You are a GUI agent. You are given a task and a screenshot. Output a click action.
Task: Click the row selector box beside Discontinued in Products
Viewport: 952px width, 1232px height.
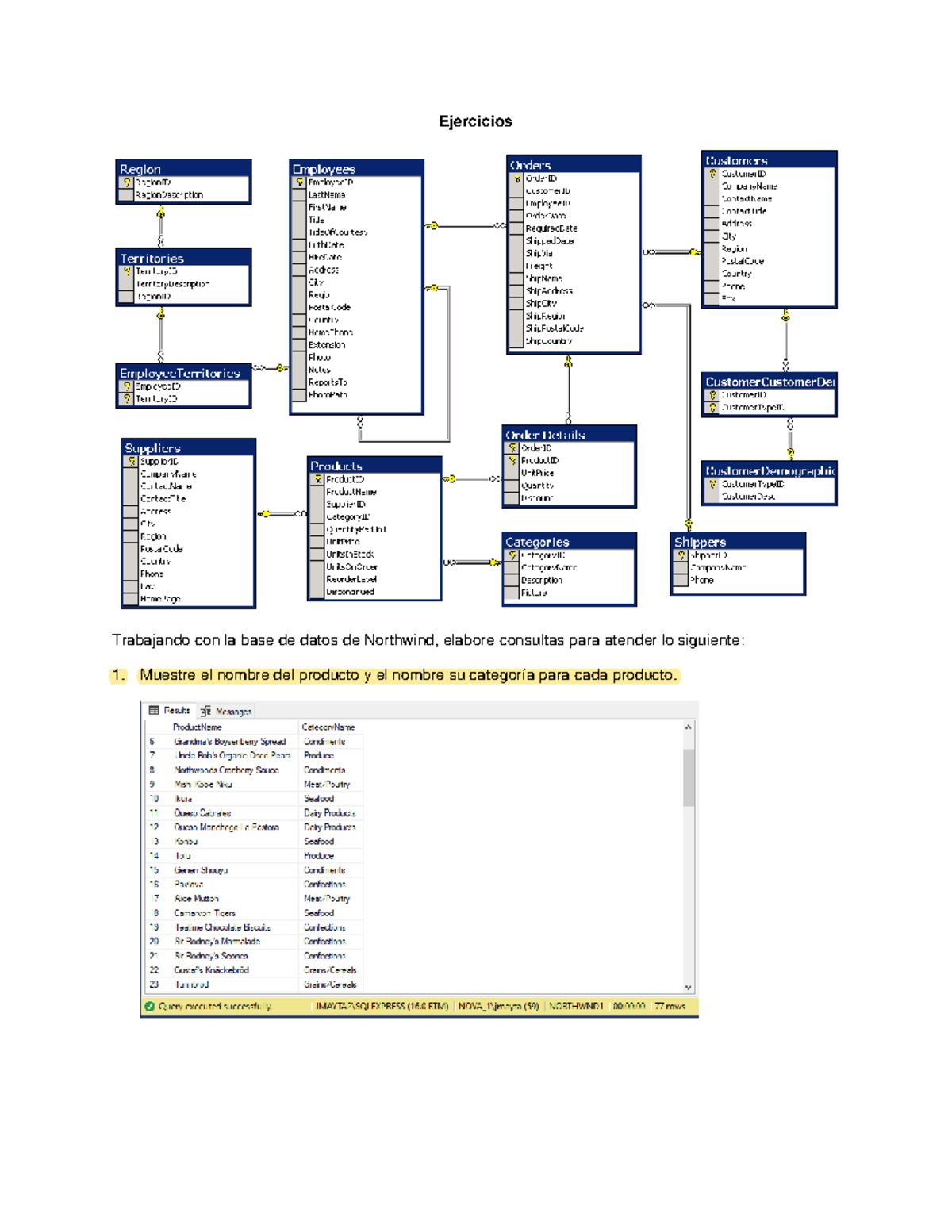(x=317, y=592)
